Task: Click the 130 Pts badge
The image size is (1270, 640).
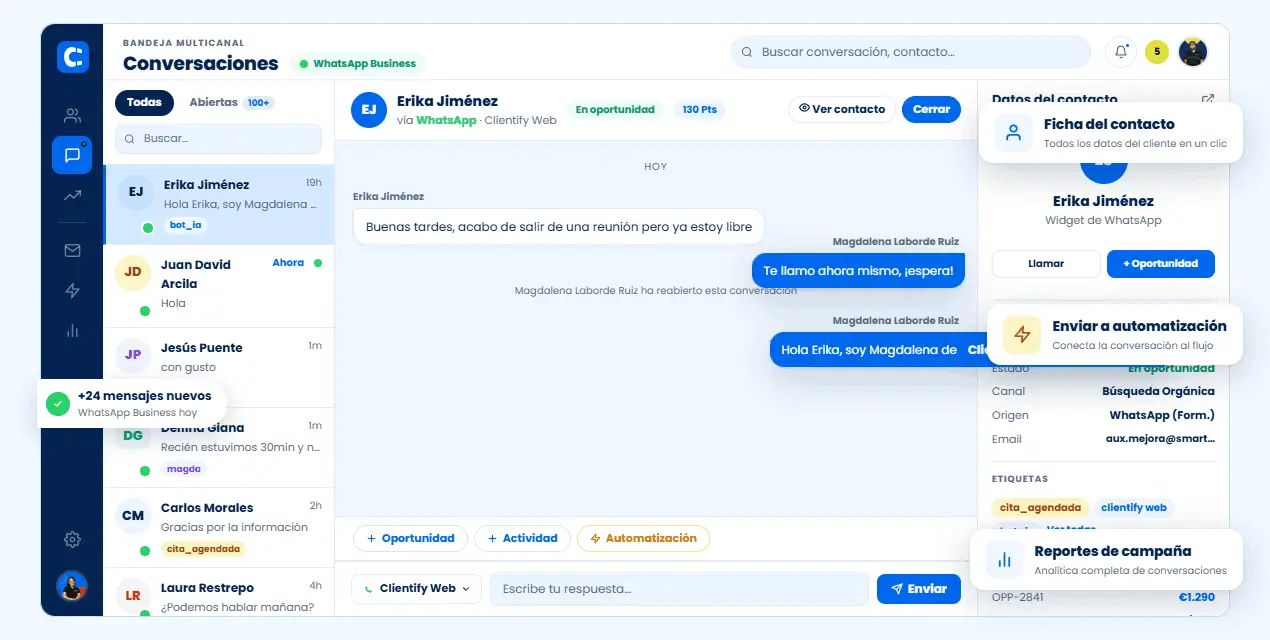Action: point(700,110)
